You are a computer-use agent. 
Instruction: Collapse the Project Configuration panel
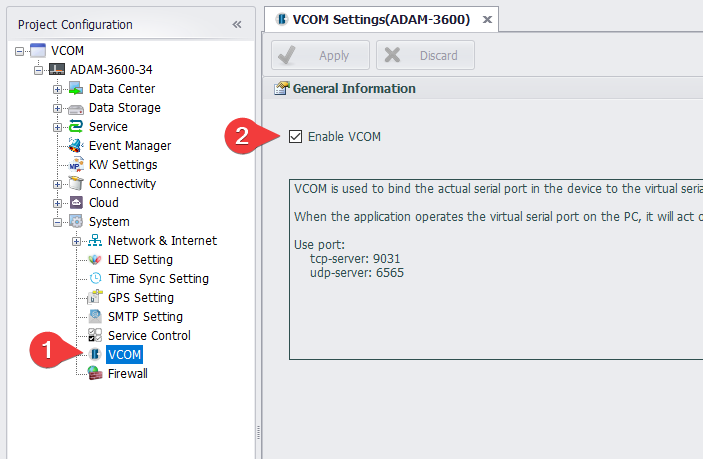point(237,24)
